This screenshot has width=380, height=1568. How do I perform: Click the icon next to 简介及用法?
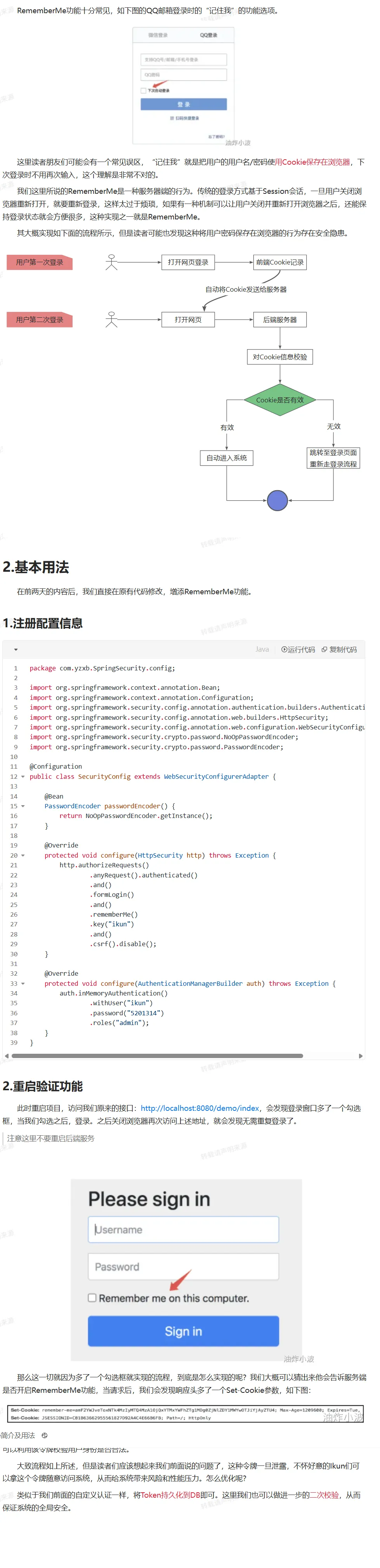[44, 1435]
